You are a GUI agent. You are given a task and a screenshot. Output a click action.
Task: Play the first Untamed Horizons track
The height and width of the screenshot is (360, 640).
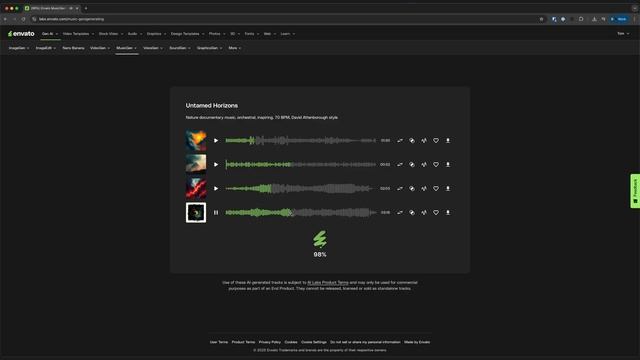click(216, 140)
